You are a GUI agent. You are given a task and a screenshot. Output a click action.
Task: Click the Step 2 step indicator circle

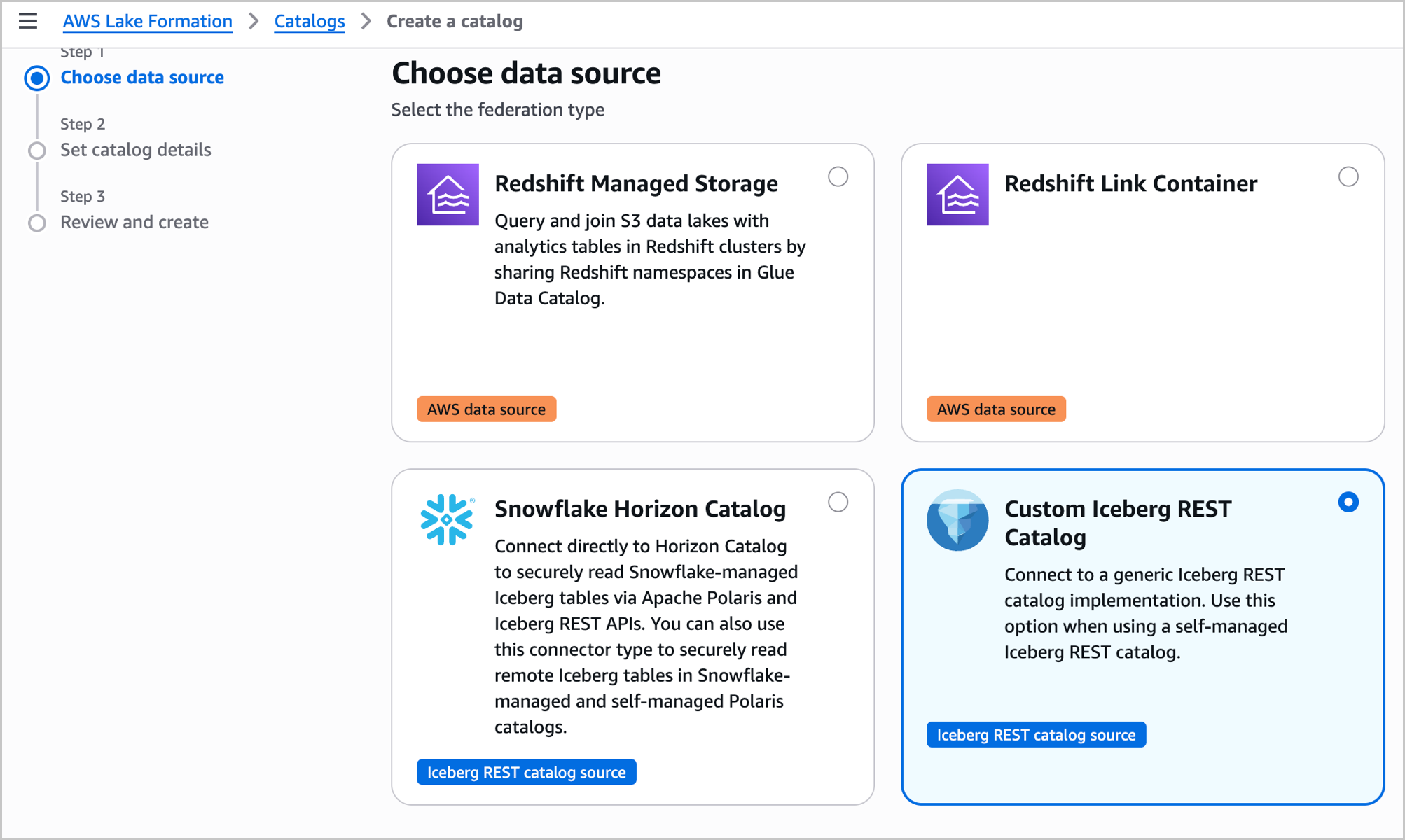pos(37,150)
